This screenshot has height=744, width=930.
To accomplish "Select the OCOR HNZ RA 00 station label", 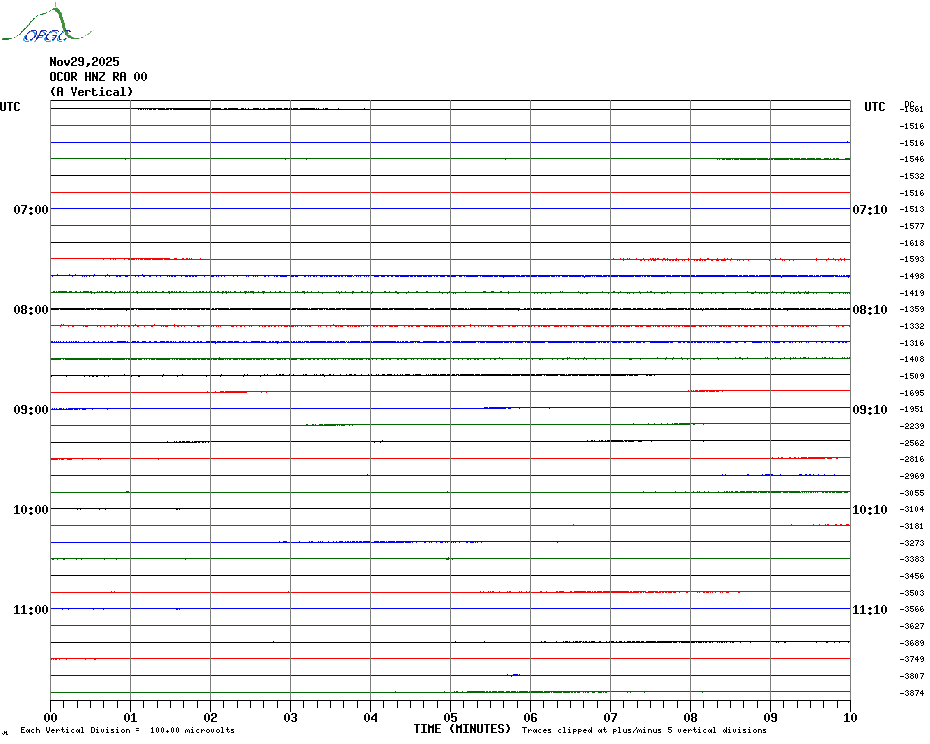I will click(98, 77).
